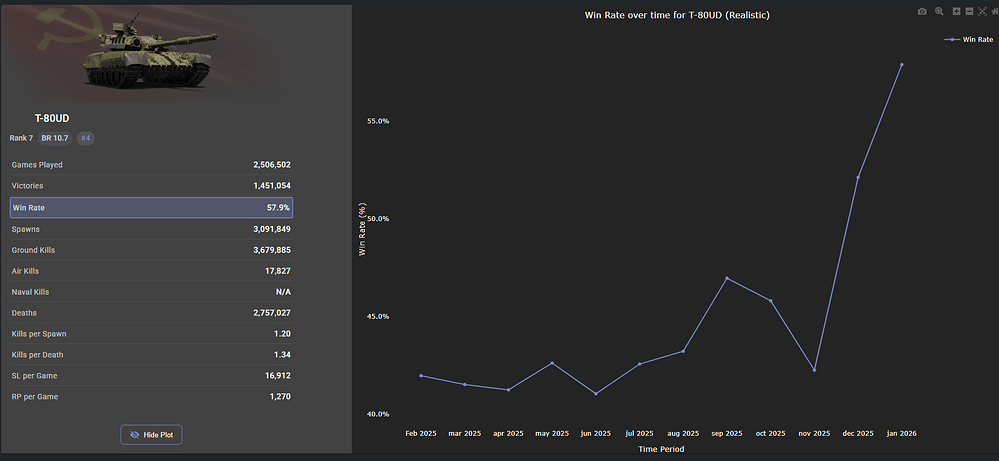Click the sep 2025 peak data point

[727, 278]
